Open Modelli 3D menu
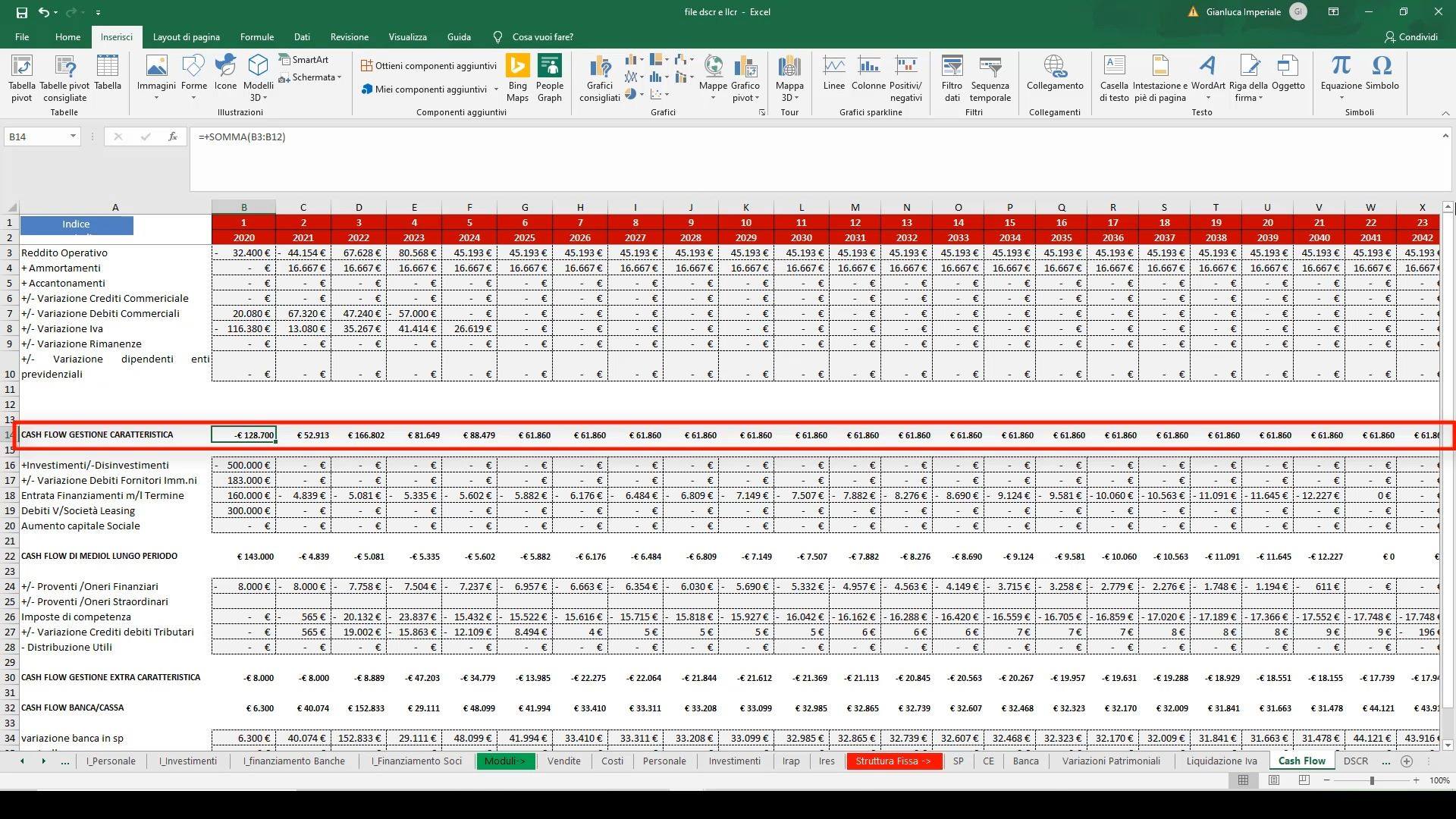 (x=258, y=78)
